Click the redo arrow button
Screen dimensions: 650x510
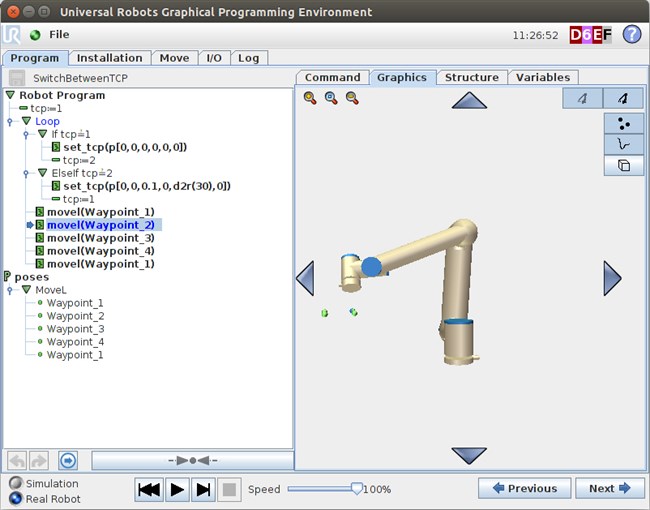pos(39,461)
